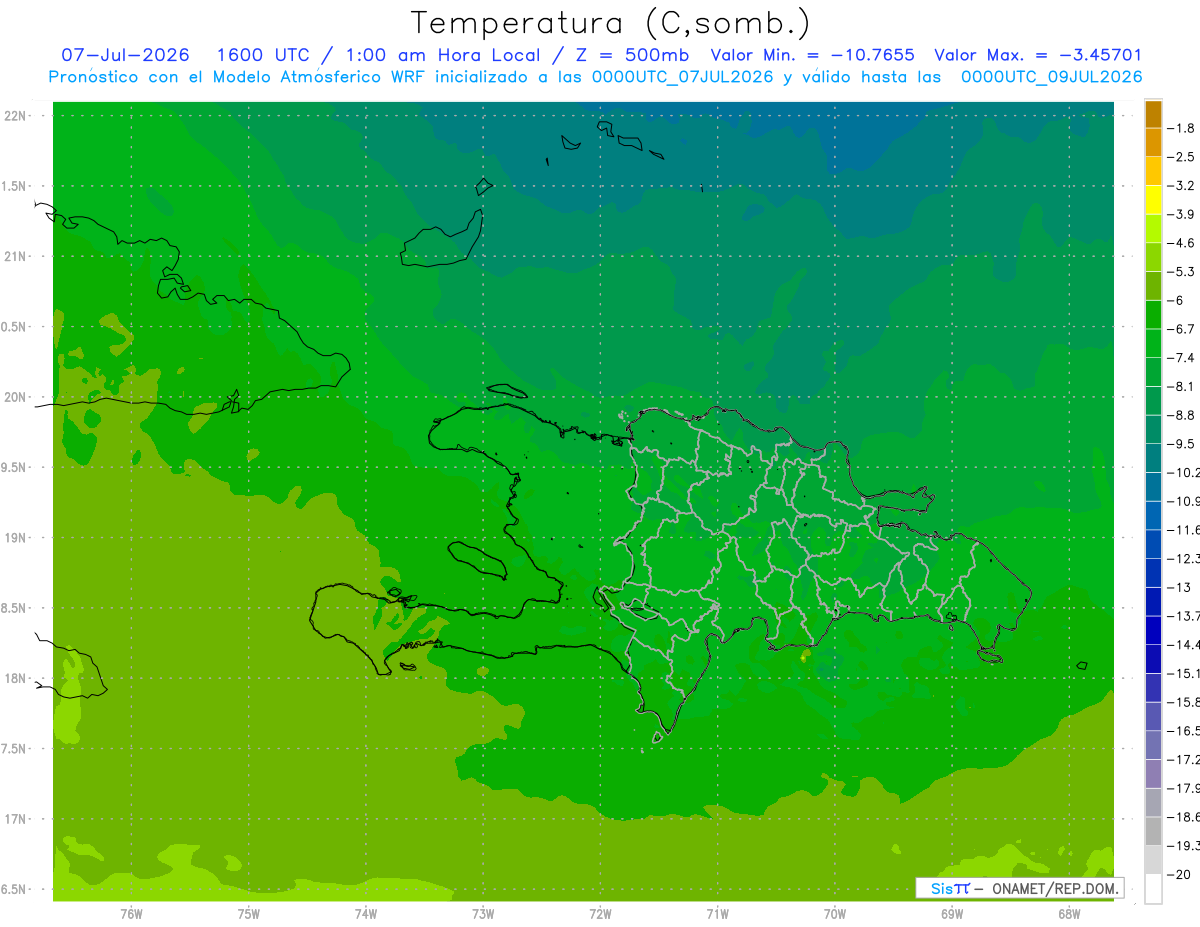Pick the blue swatch between -12.3 and -13
The height and width of the screenshot is (927, 1200).
pyautogui.click(x=1153, y=574)
